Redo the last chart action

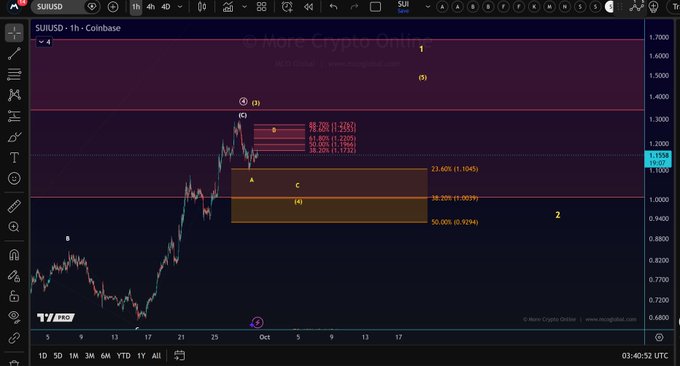coord(354,7)
